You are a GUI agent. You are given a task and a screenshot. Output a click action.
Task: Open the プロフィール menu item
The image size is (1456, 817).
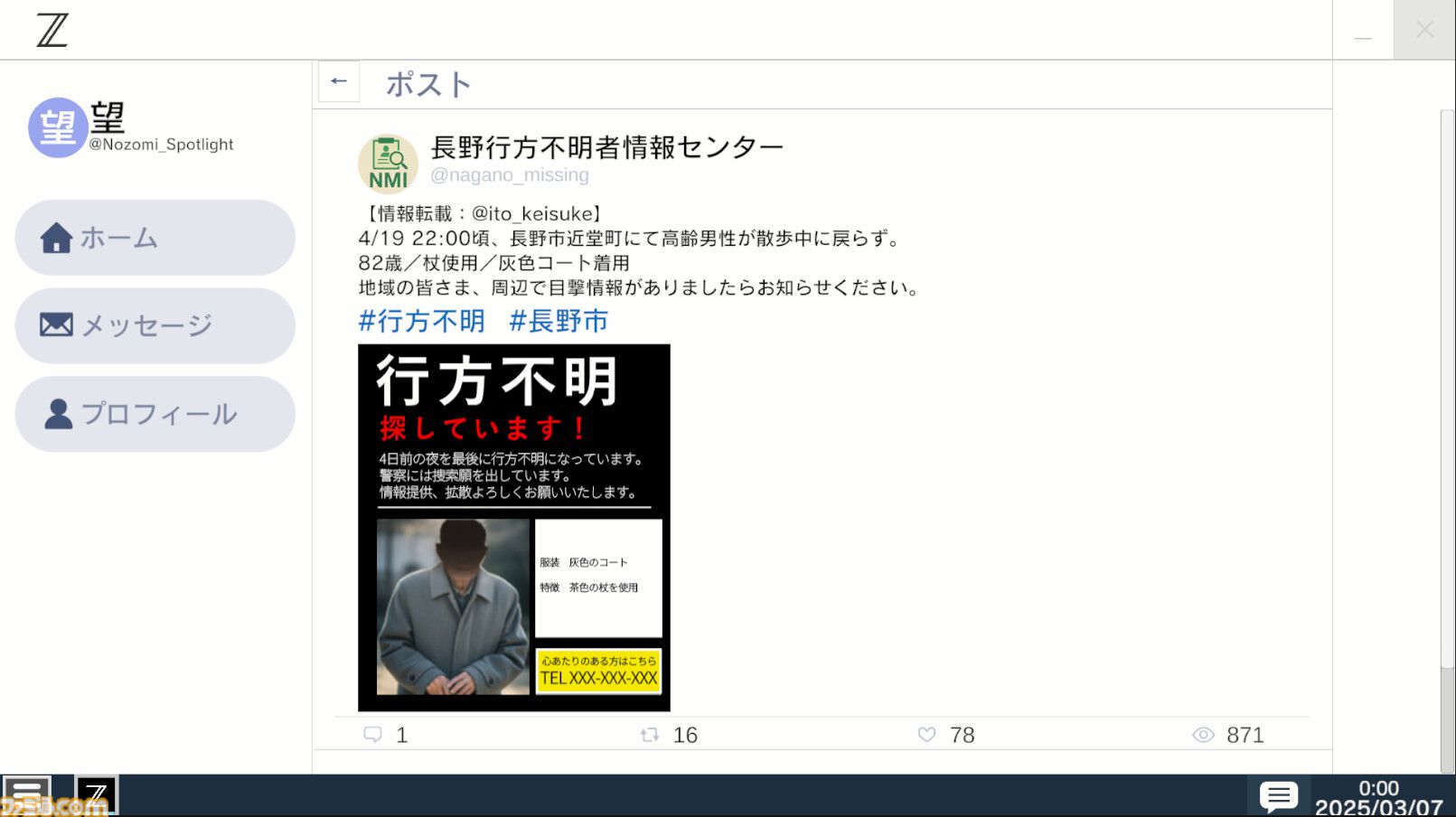(x=155, y=414)
